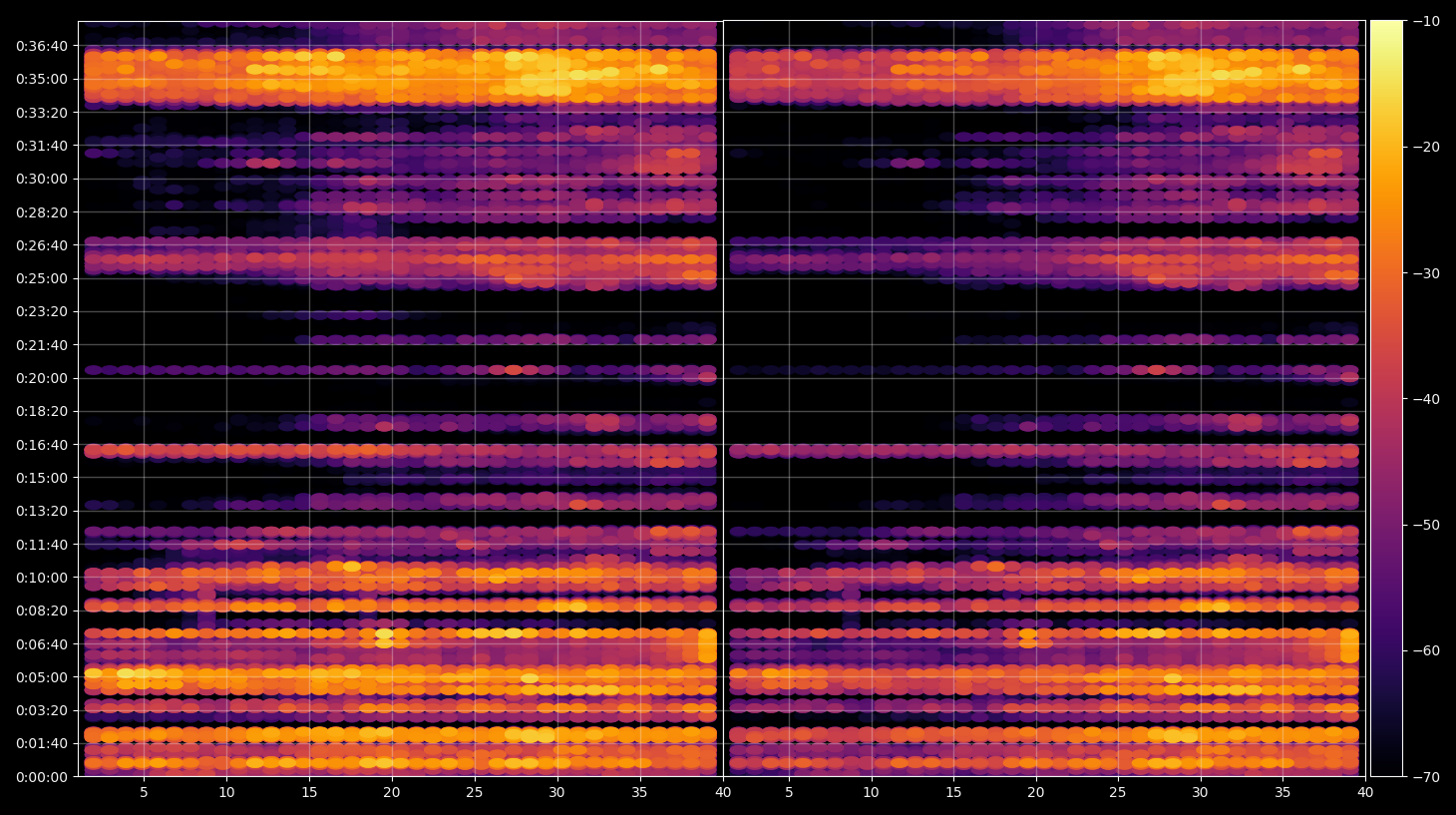Click the 0:11:40 y-axis tick label
The width and height of the screenshot is (1456, 815).
point(42,545)
